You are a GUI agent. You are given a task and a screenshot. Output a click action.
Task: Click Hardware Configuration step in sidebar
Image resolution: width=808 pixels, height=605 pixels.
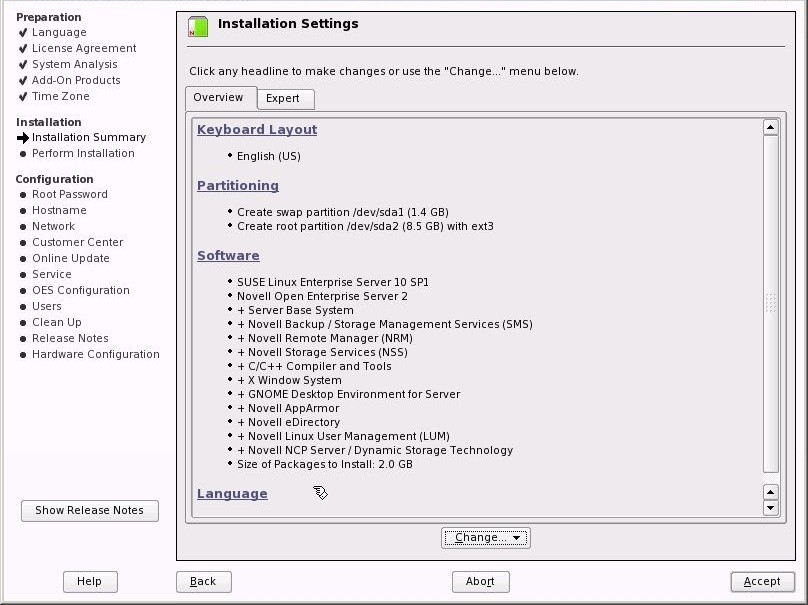coord(95,354)
